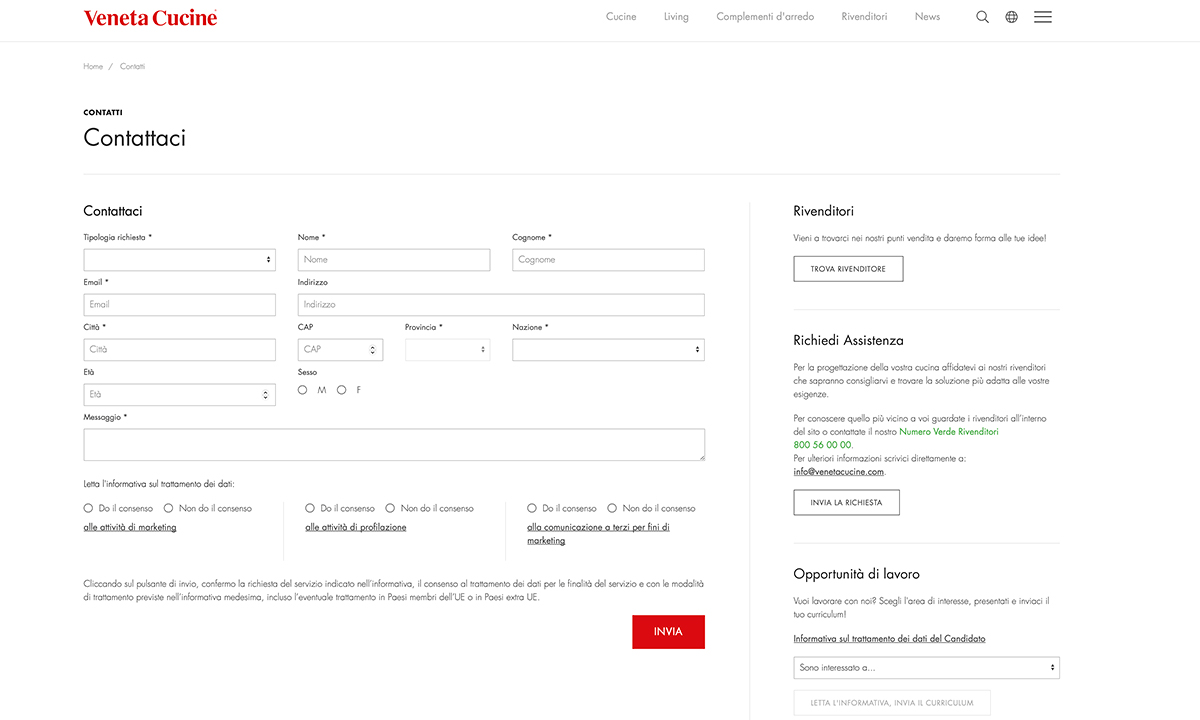Open the alle attività di marketing link
Viewport: 1200px width, 720px height.
tap(130, 527)
